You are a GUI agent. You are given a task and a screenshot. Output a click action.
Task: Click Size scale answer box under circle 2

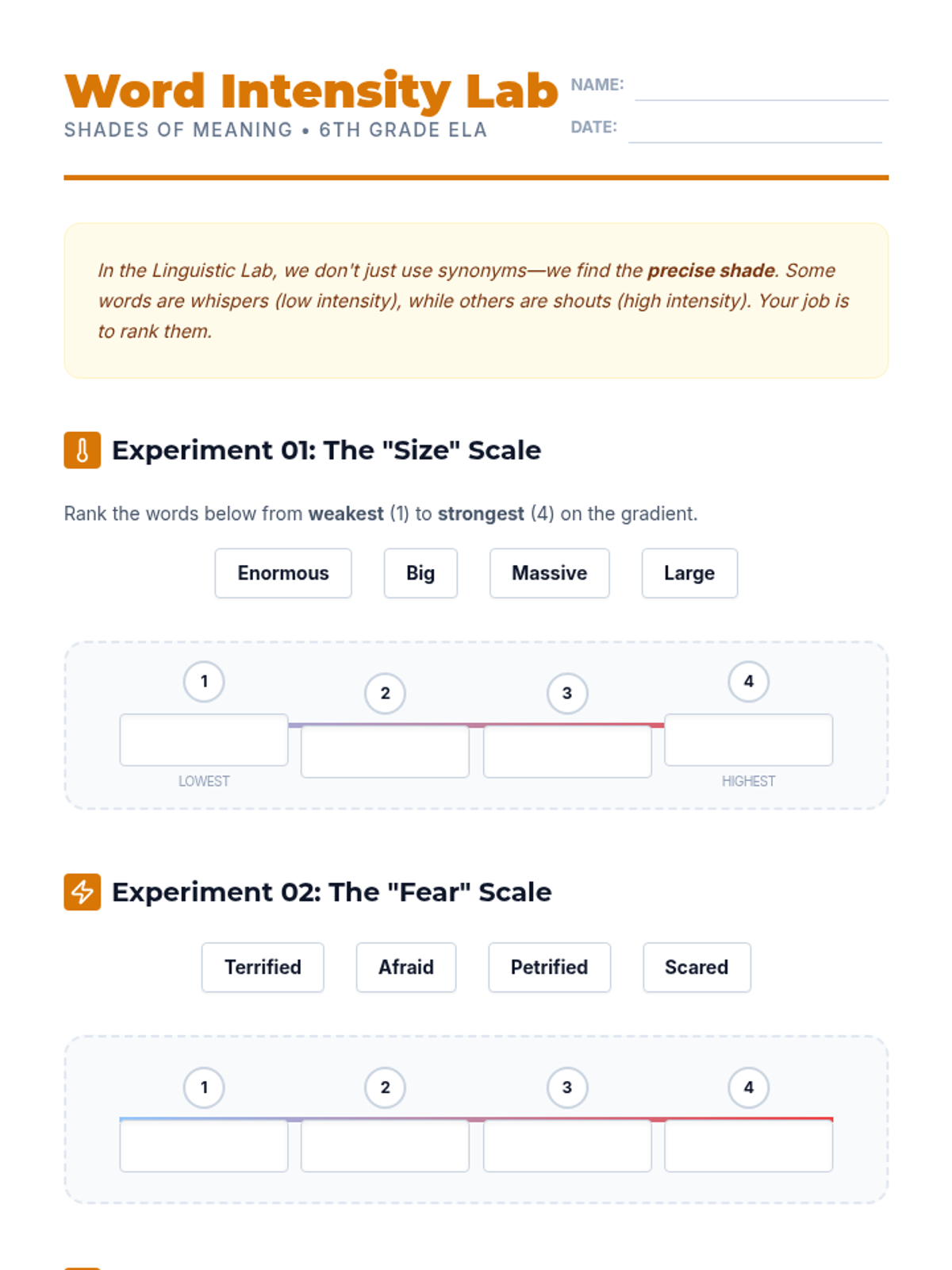tap(386, 751)
